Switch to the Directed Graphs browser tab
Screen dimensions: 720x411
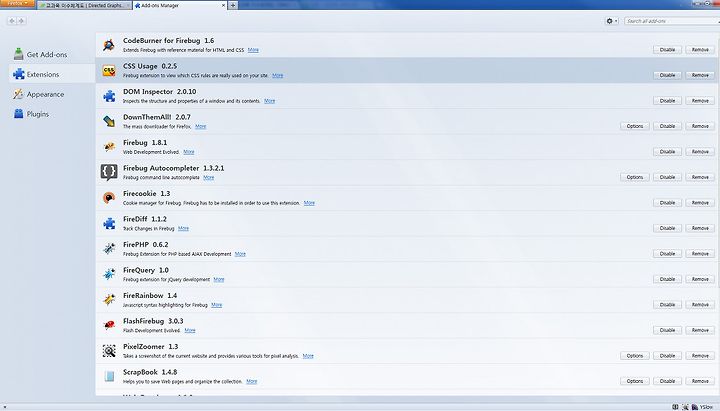click(84, 6)
